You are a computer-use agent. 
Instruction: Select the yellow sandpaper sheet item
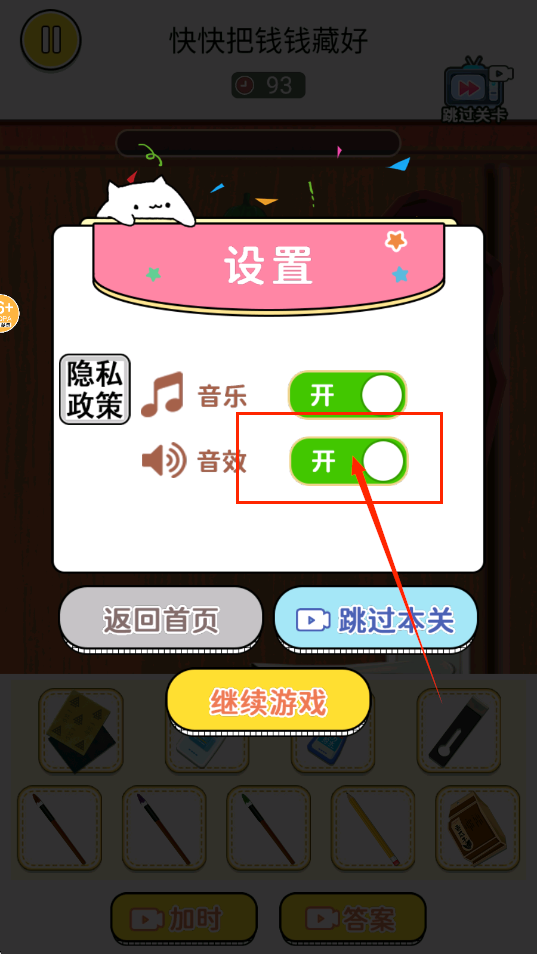81,730
